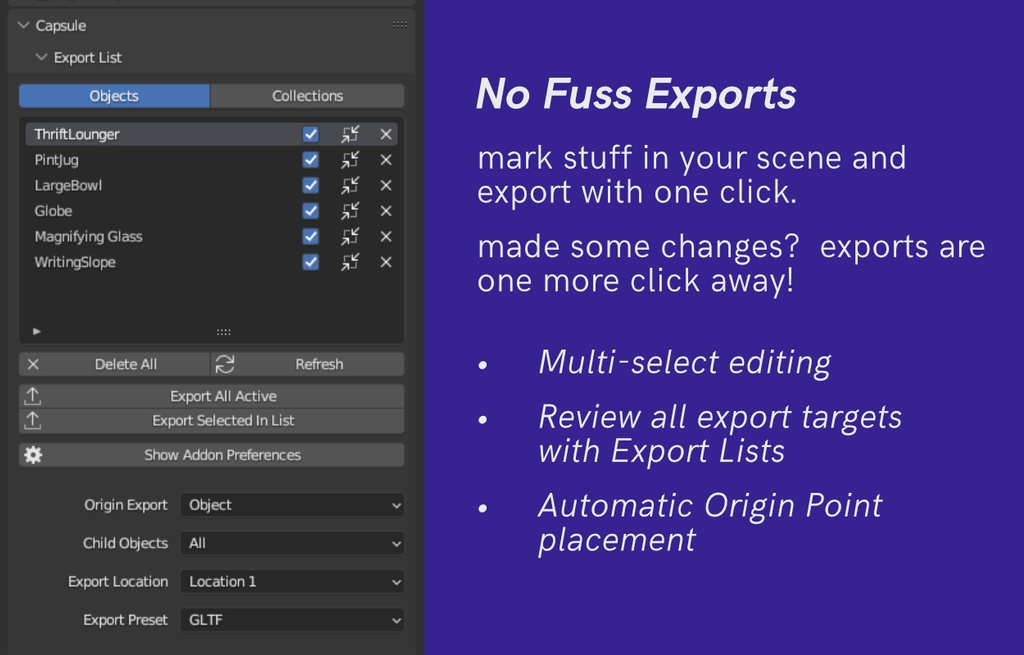Uncheck the export checkbox for Globe
Image resolution: width=1024 pixels, height=655 pixels.
point(313,211)
